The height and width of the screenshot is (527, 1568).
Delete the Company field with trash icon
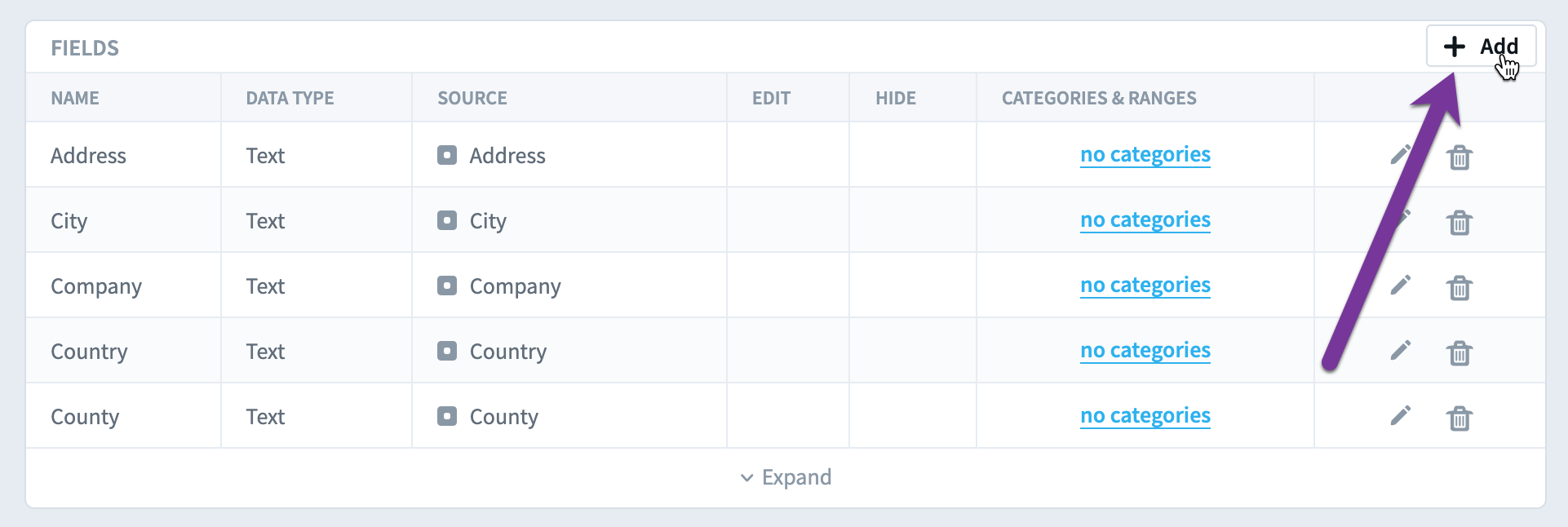1459,287
